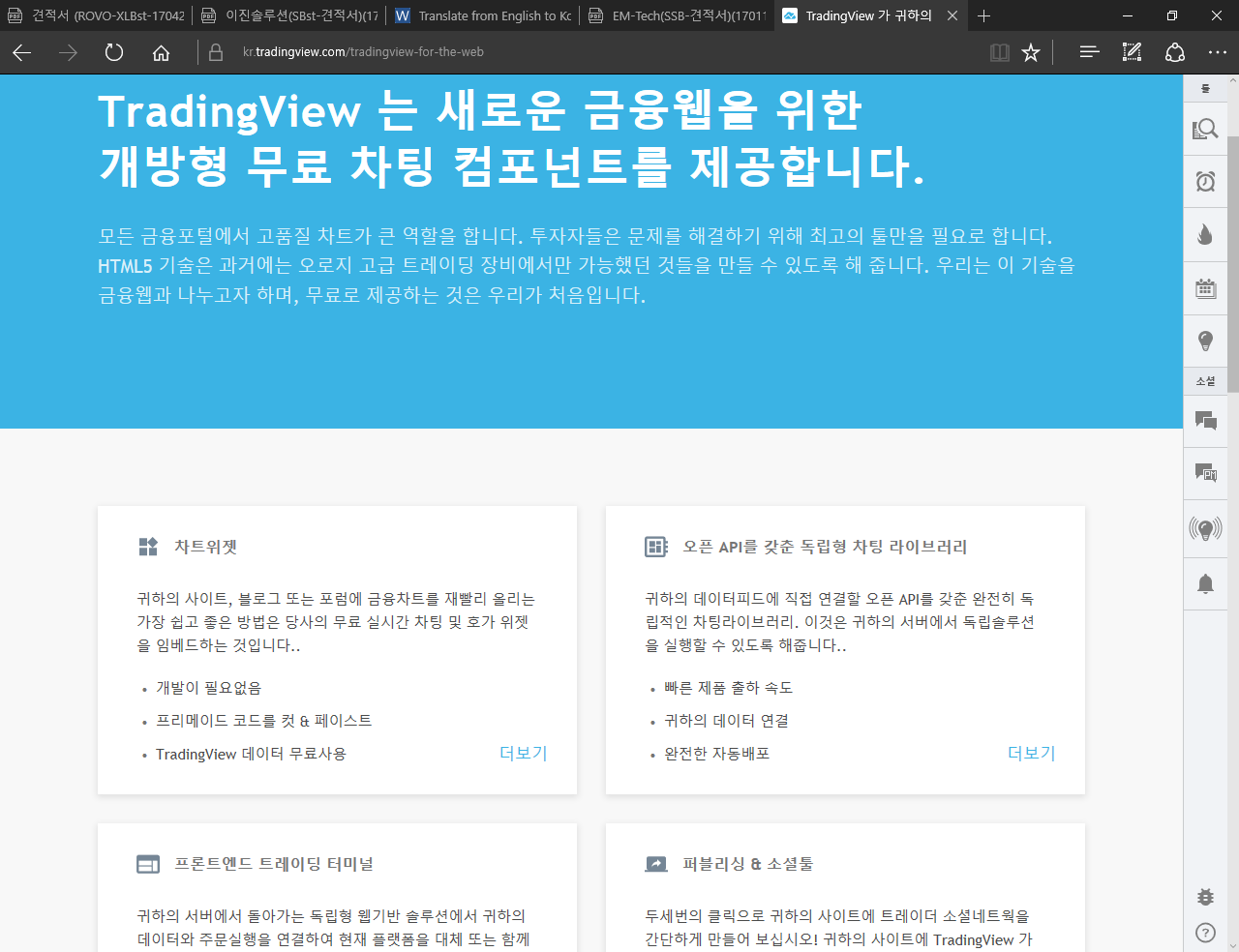Open the economic calendar sidebar icon
1239x952 pixels.
pos(1205,286)
